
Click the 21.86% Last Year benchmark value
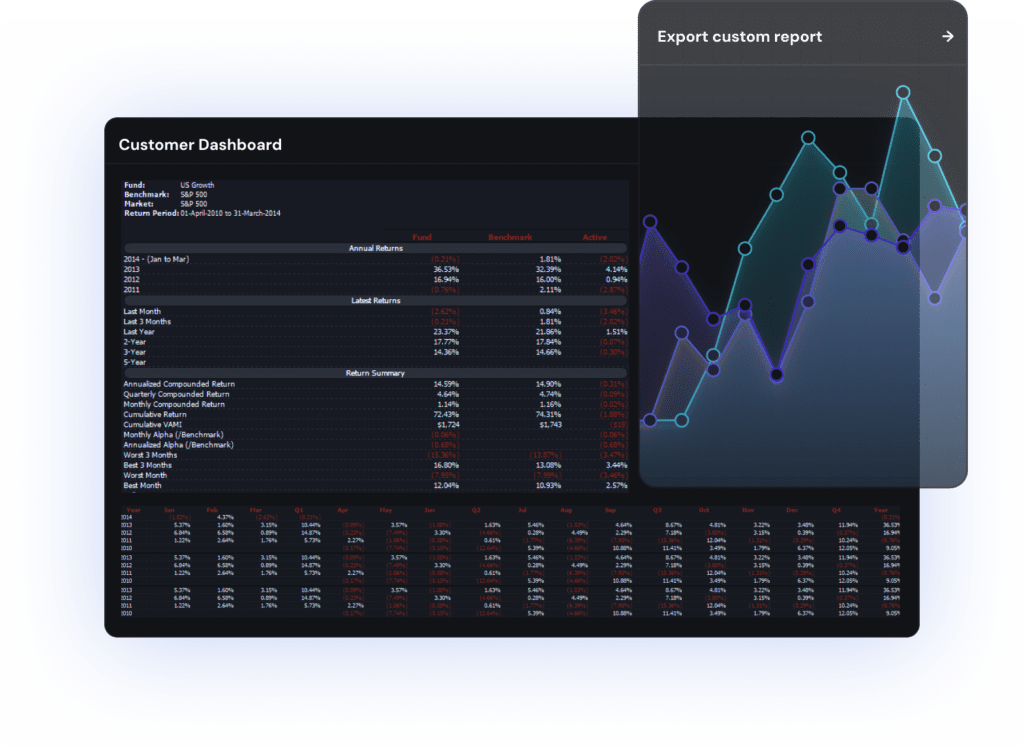click(549, 332)
